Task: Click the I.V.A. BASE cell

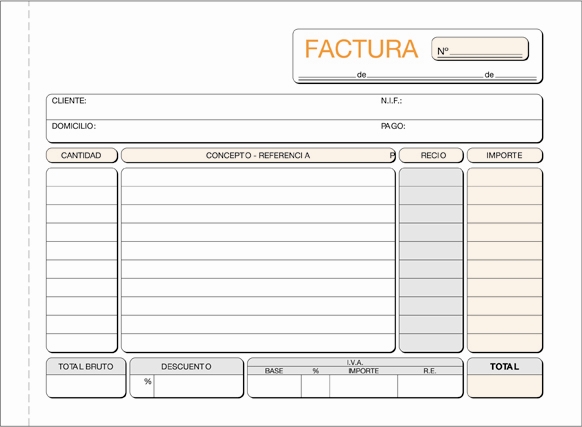Action: (x=274, y=386)
